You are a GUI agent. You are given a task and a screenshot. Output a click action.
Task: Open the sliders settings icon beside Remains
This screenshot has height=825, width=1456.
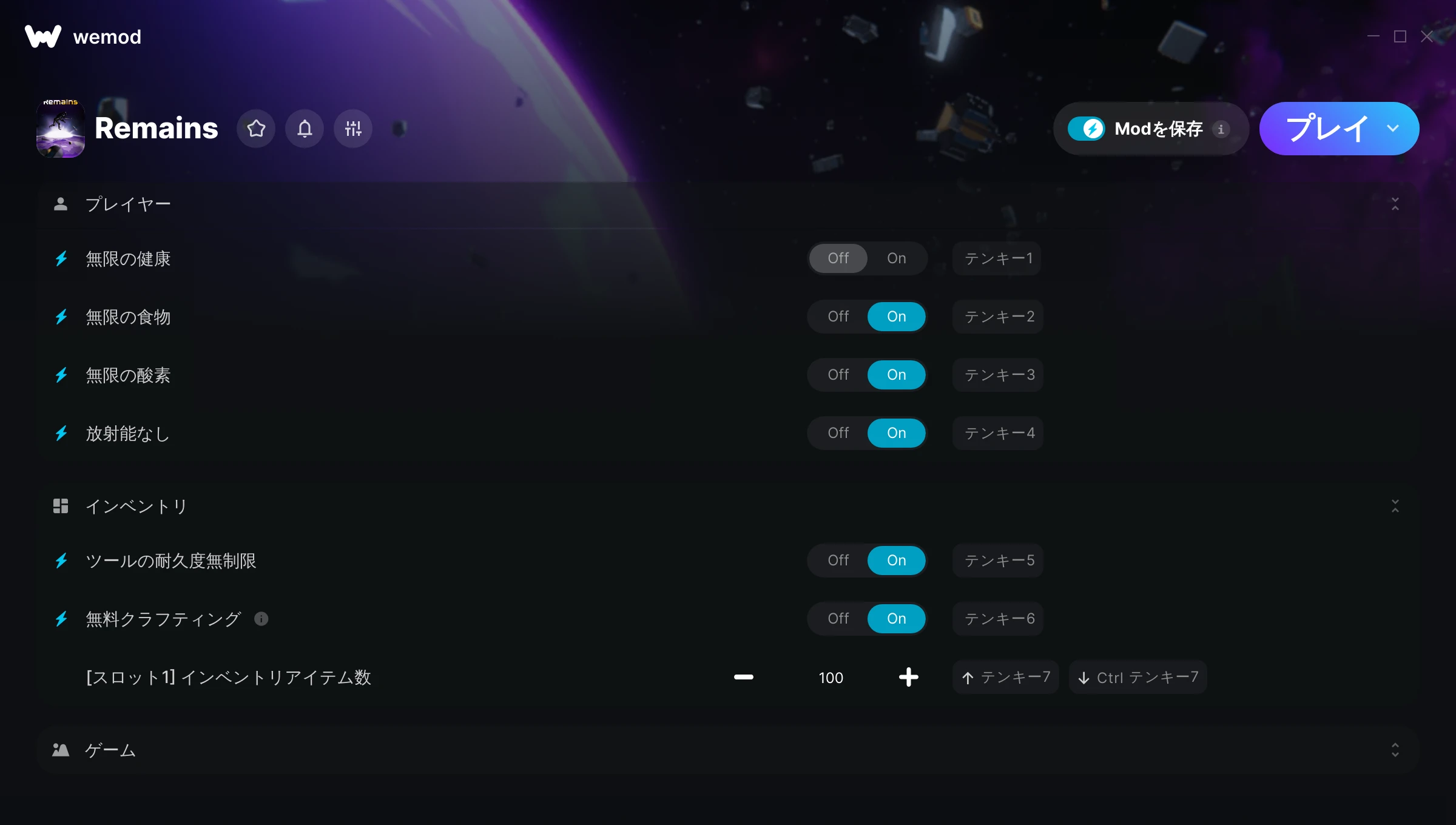[x=353, y=129]
